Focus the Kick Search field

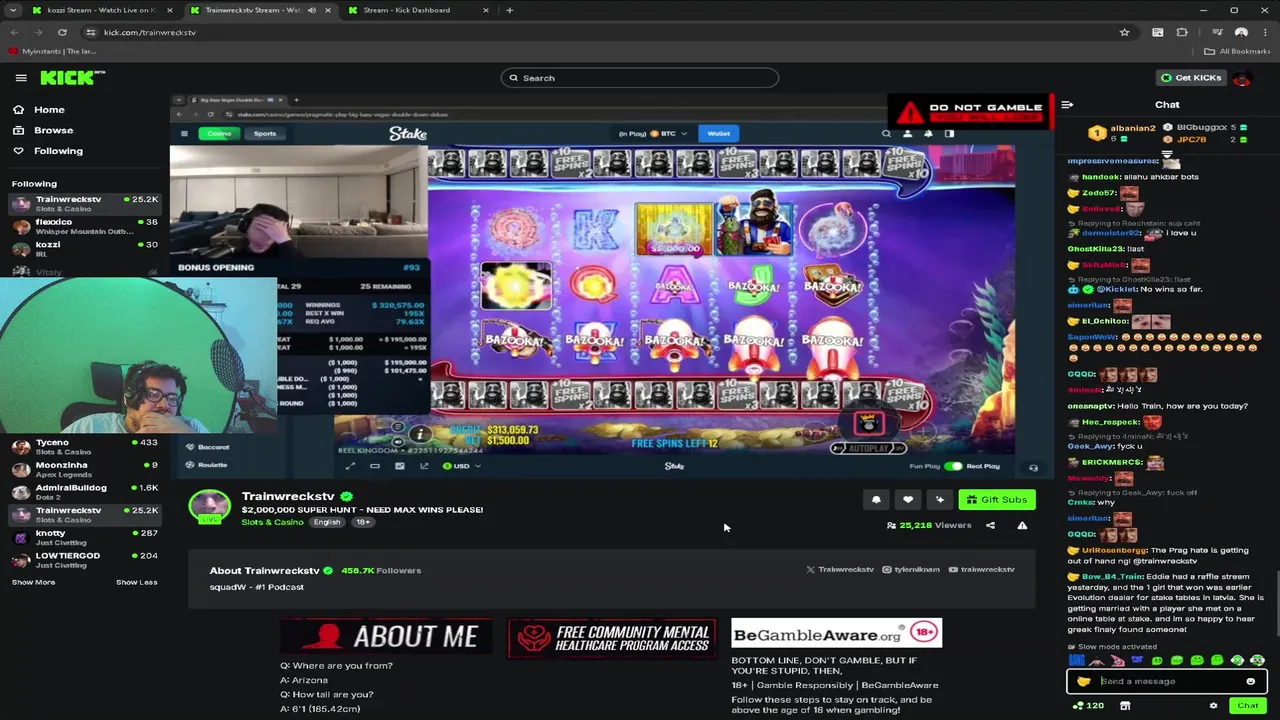point(640,78)
